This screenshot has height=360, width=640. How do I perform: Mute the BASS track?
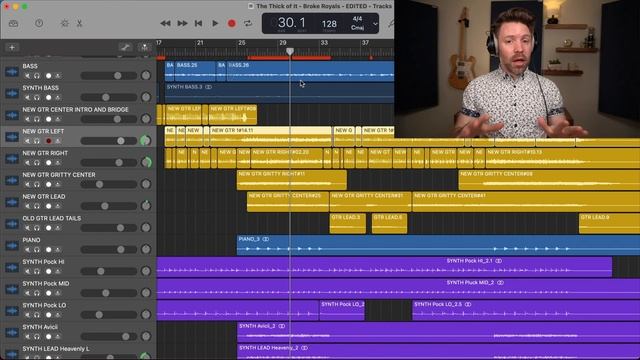[27, 76]
